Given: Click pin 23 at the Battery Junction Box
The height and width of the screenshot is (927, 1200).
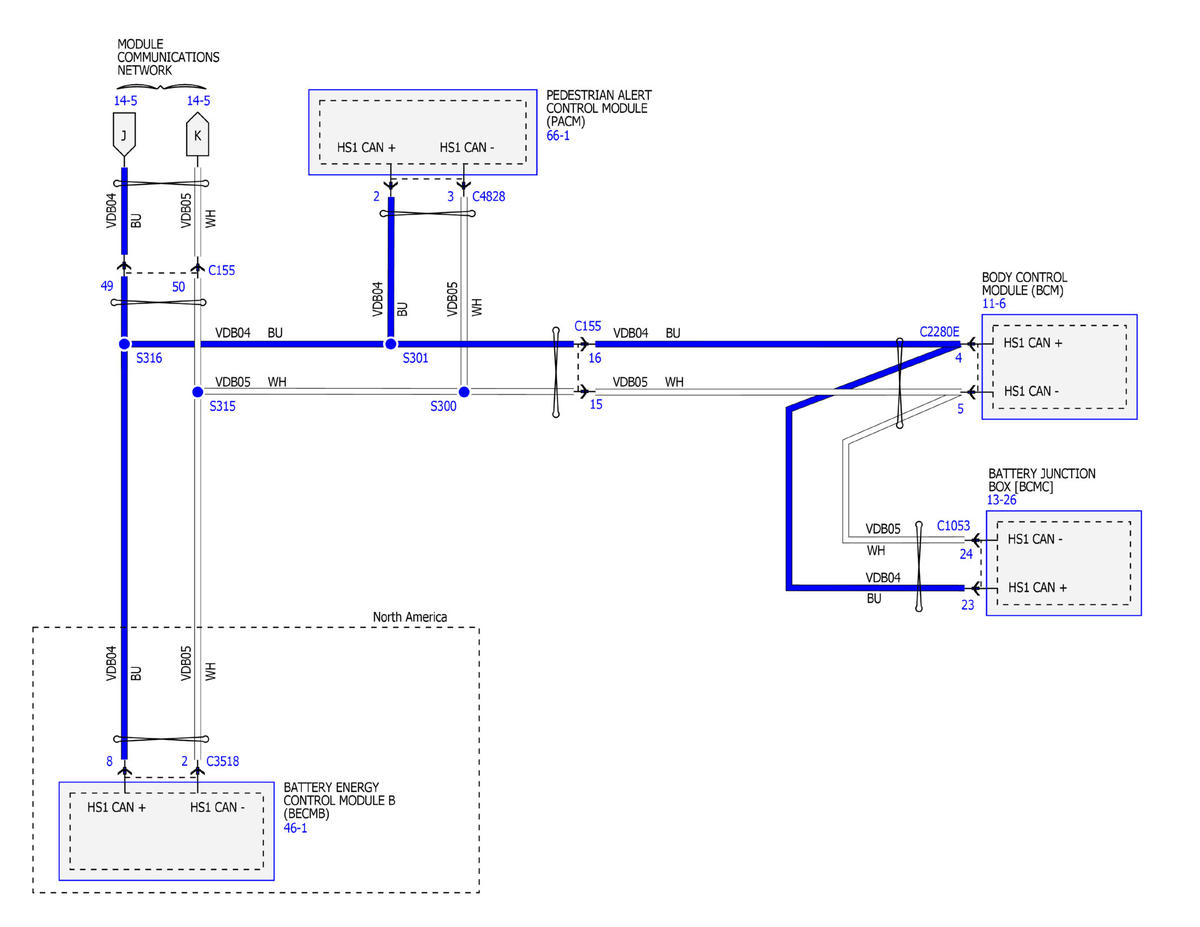Looking at the screenshot, I should (967, 605).
